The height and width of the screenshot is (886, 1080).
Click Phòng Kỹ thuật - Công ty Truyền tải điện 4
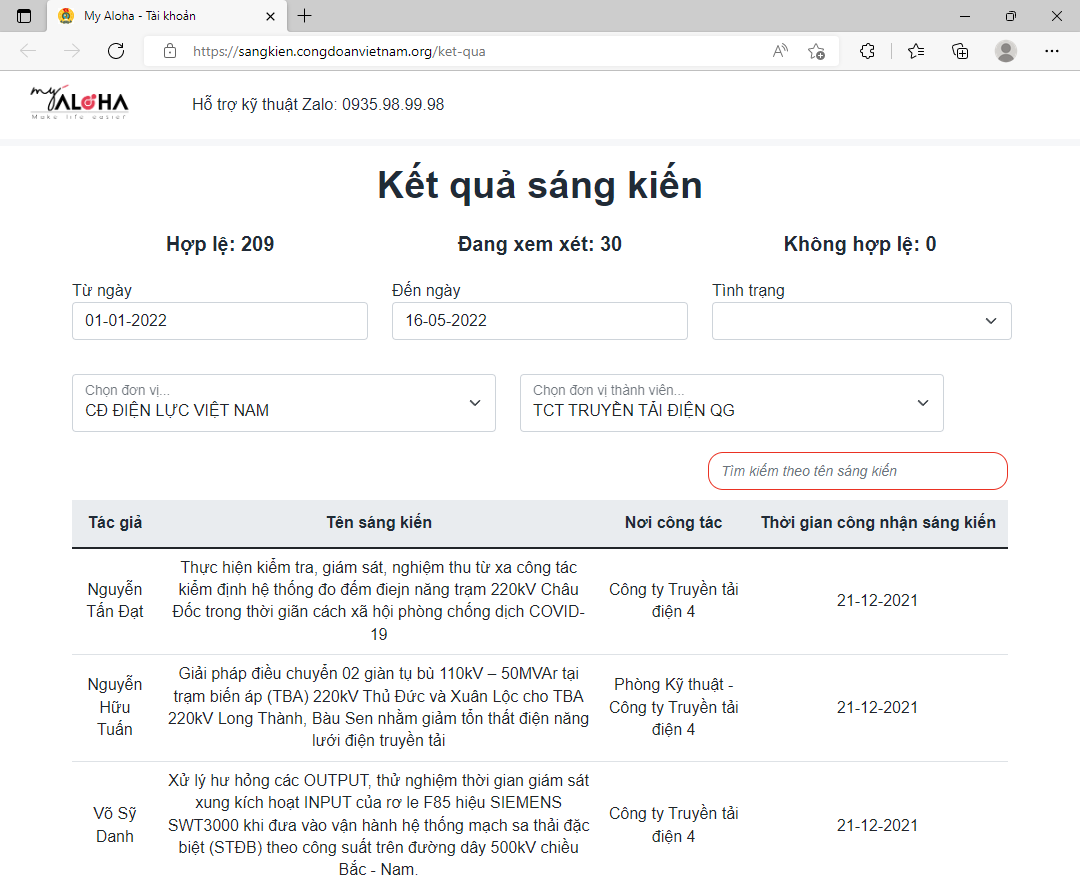click(674, 707)
